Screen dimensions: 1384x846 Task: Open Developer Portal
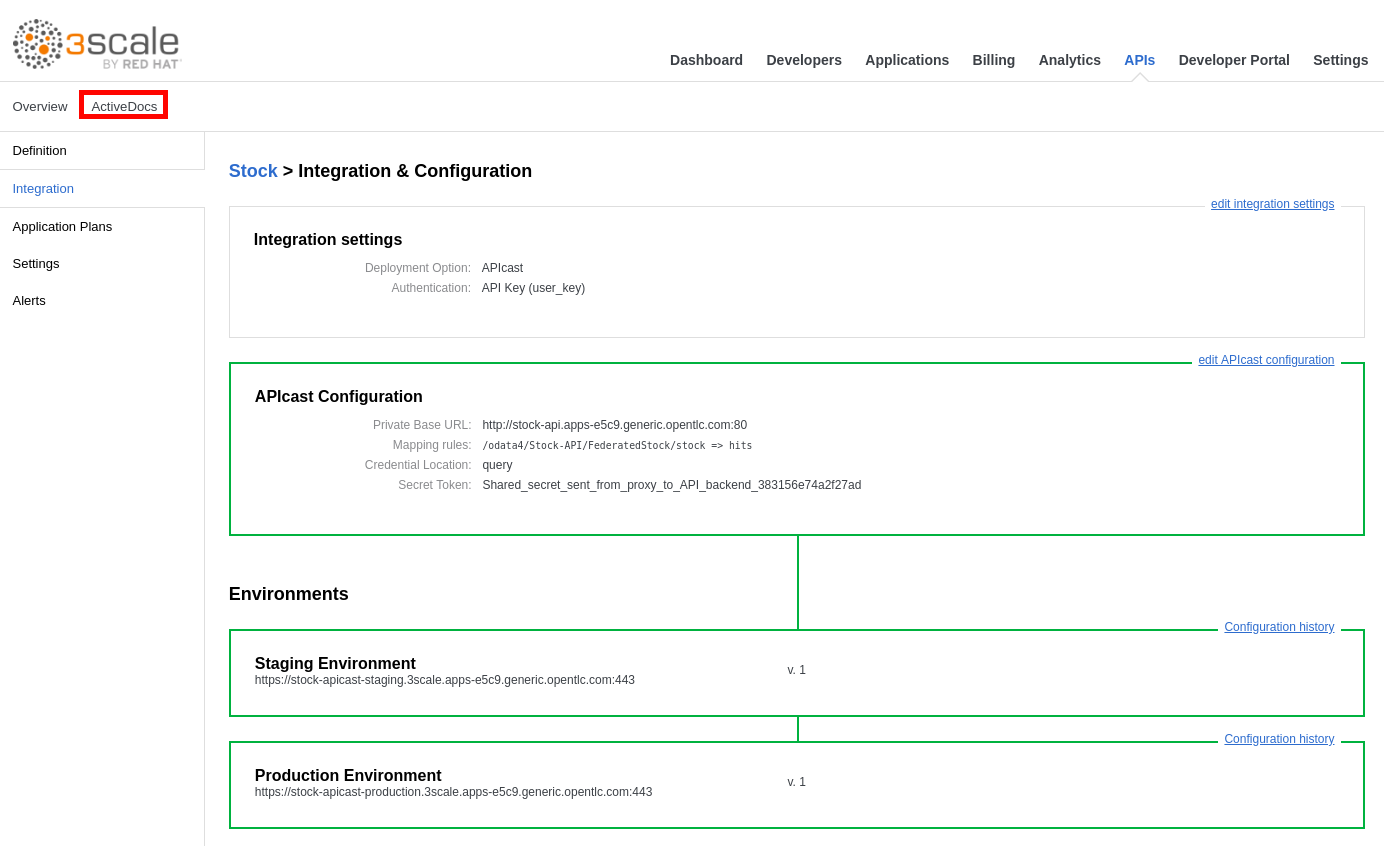[1233, 60]
